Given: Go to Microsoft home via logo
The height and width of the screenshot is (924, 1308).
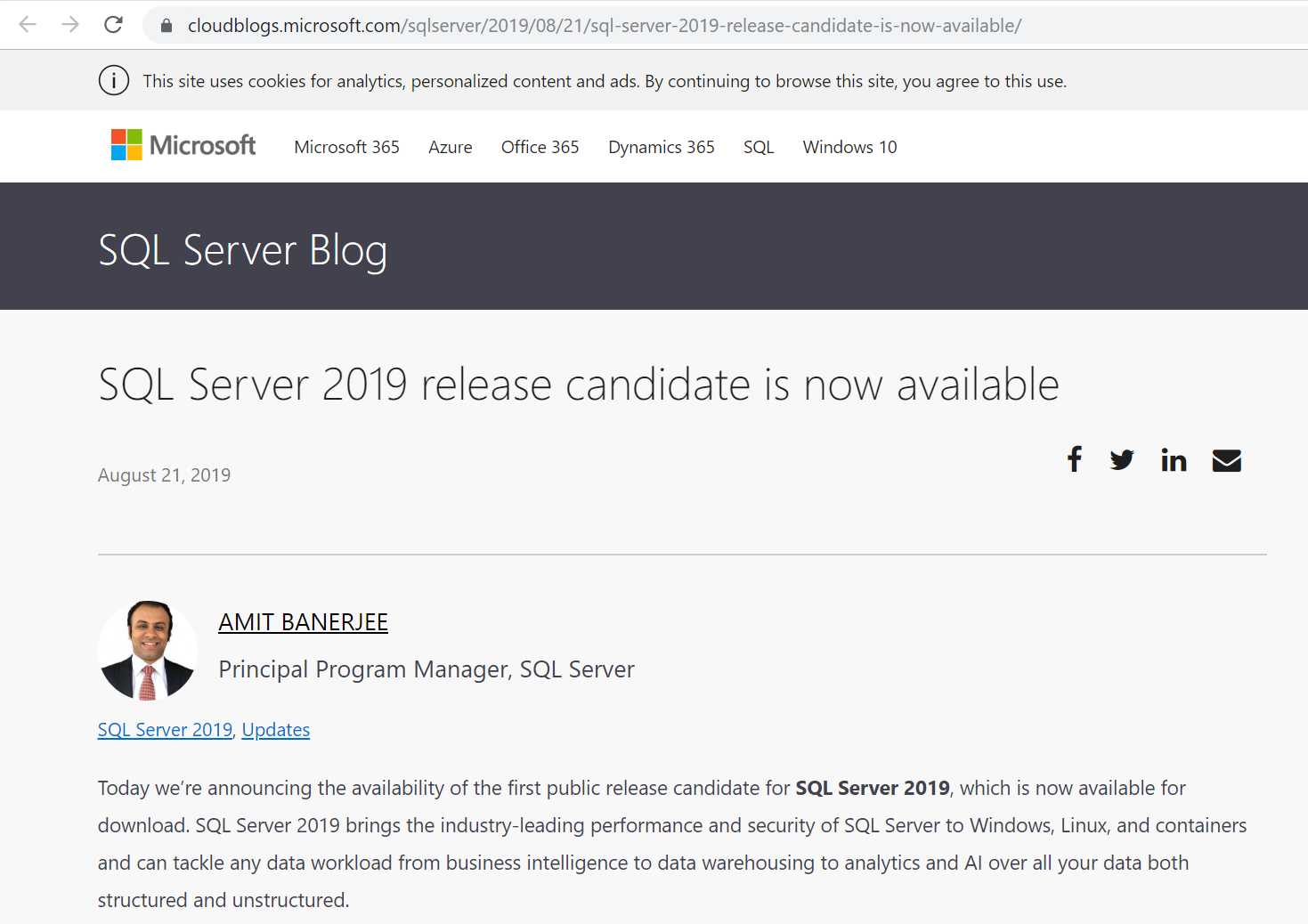Looking at the screenshot, I should (x=183, y=145).
